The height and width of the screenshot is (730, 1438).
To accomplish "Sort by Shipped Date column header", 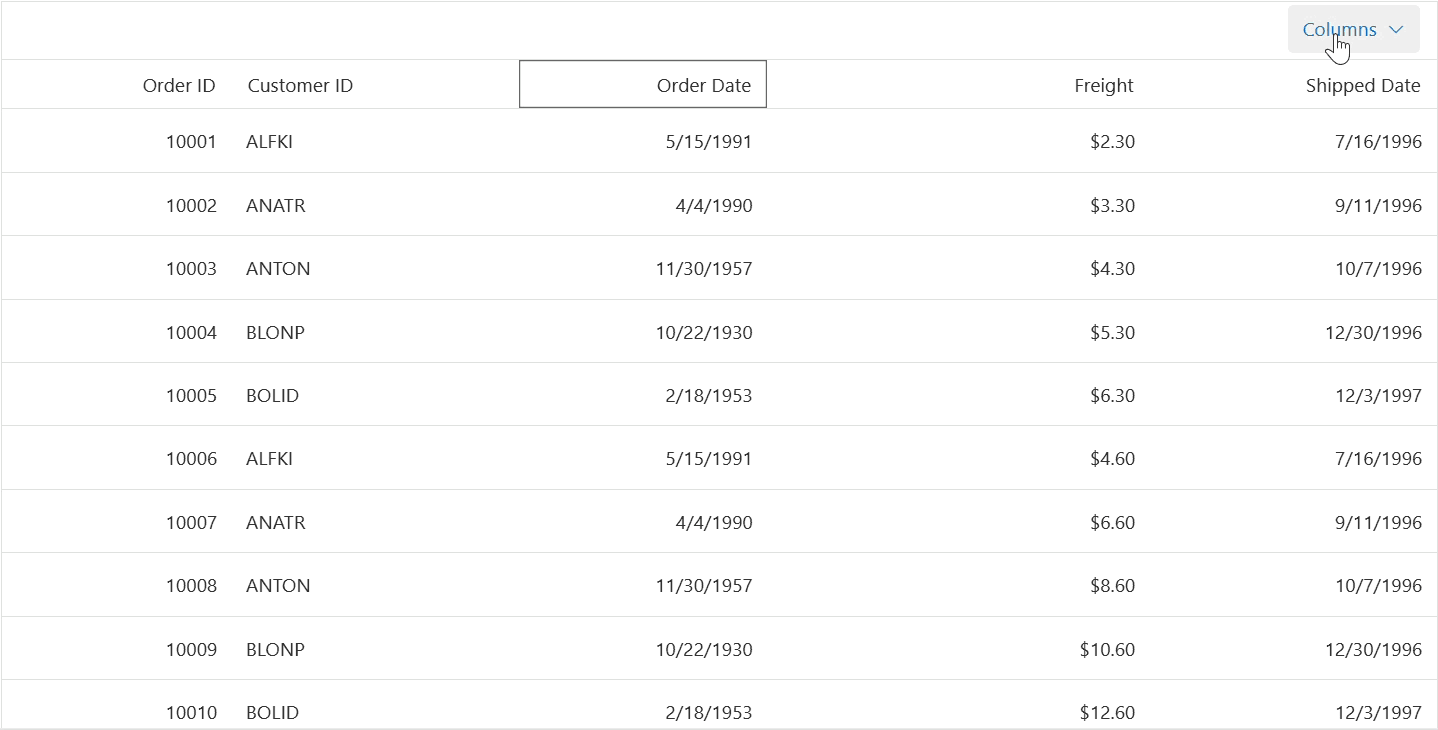I will click(1362, 85).
